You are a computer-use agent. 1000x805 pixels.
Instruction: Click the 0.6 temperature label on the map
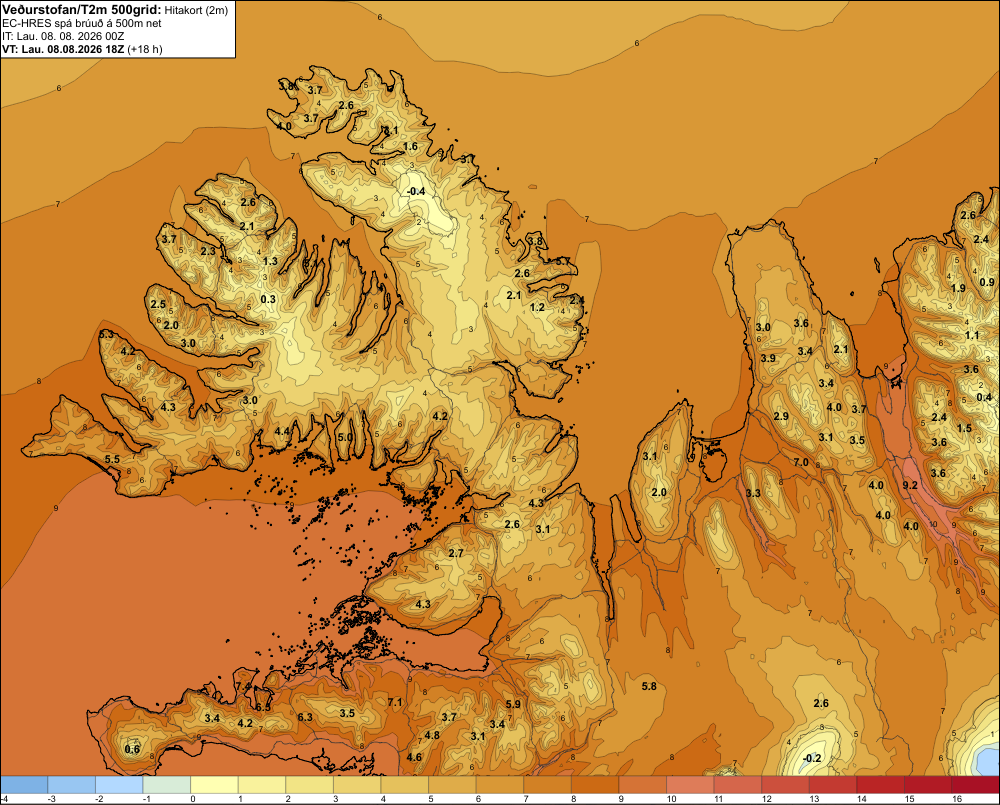pos(132,749)
